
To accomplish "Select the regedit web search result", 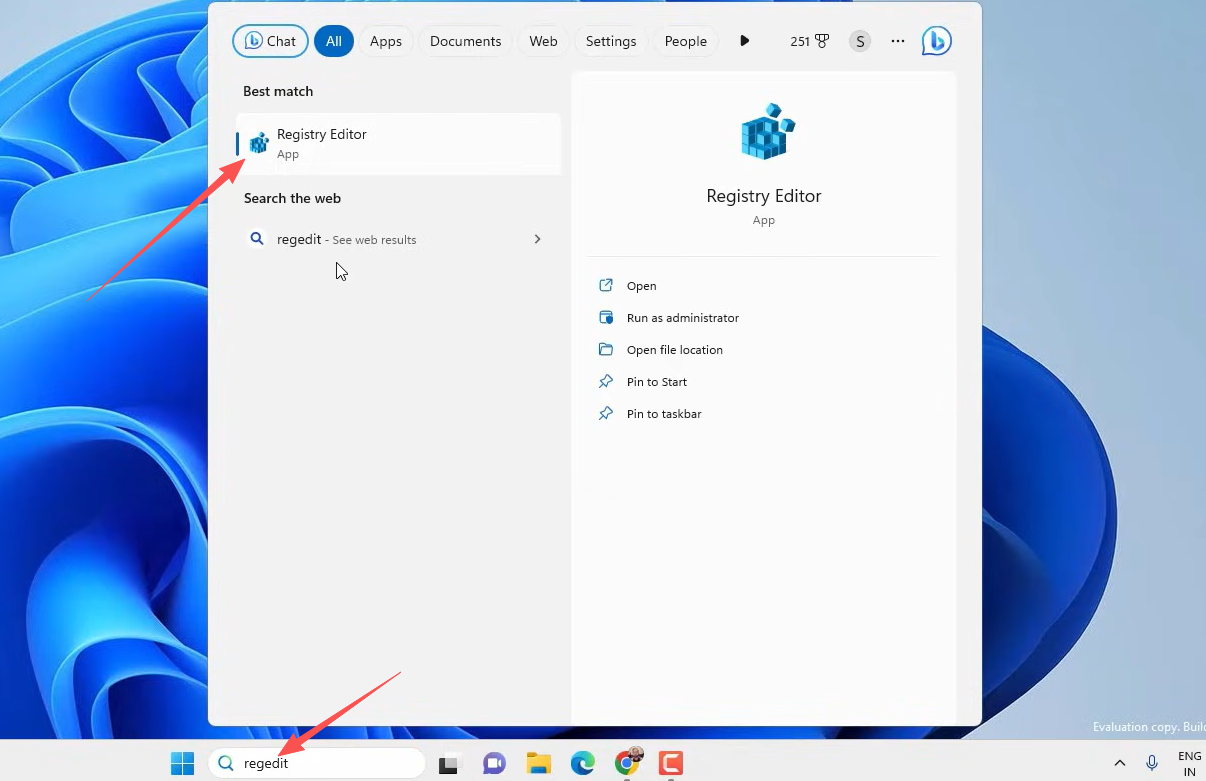I will 398,239.
